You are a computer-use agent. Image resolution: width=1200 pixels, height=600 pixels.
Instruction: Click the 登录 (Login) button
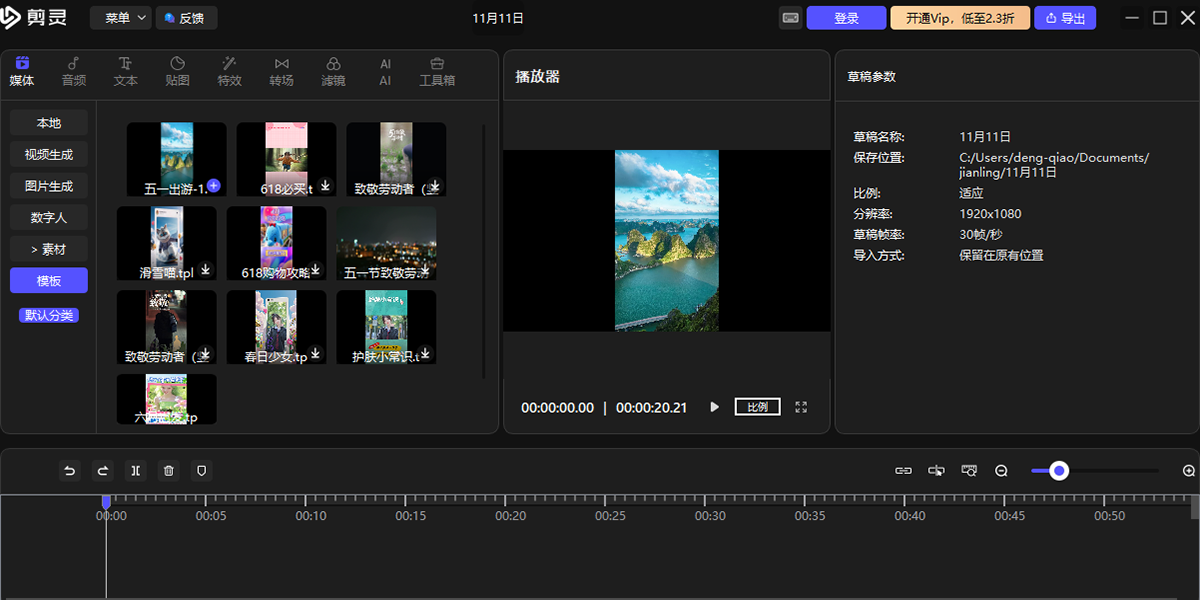846,17
